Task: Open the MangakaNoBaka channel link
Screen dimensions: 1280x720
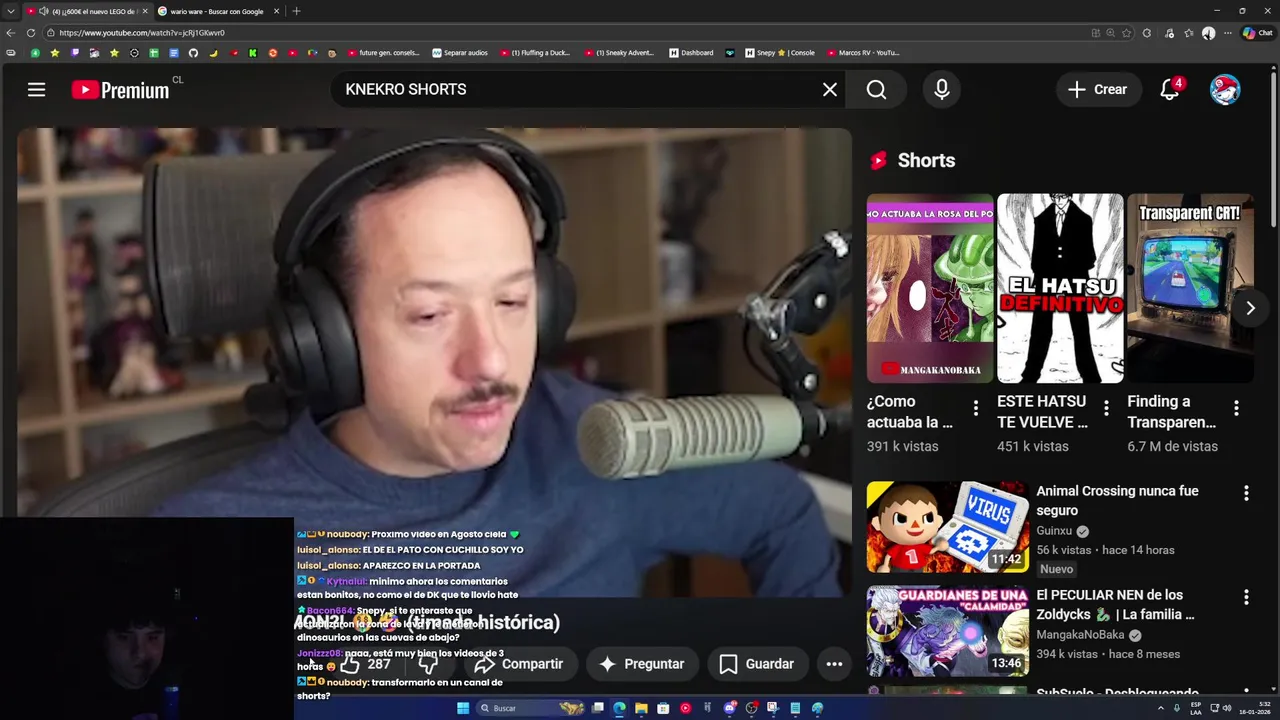Action: point(1082,635)
